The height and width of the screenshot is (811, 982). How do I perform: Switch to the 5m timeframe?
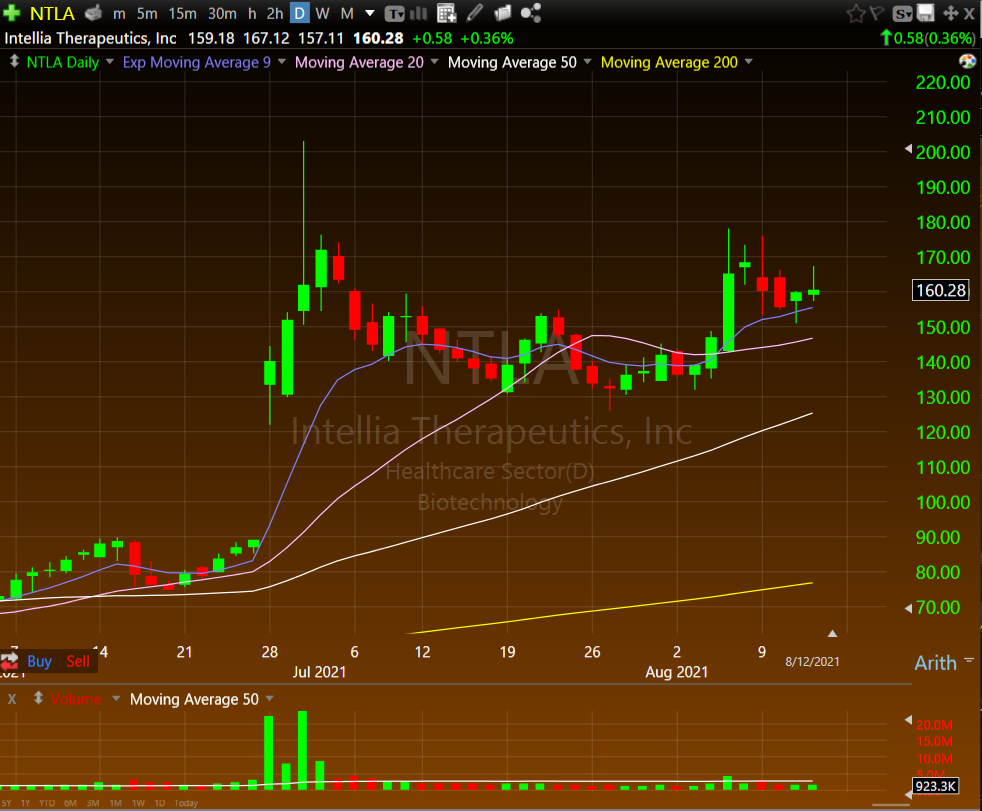pos(147,13)
